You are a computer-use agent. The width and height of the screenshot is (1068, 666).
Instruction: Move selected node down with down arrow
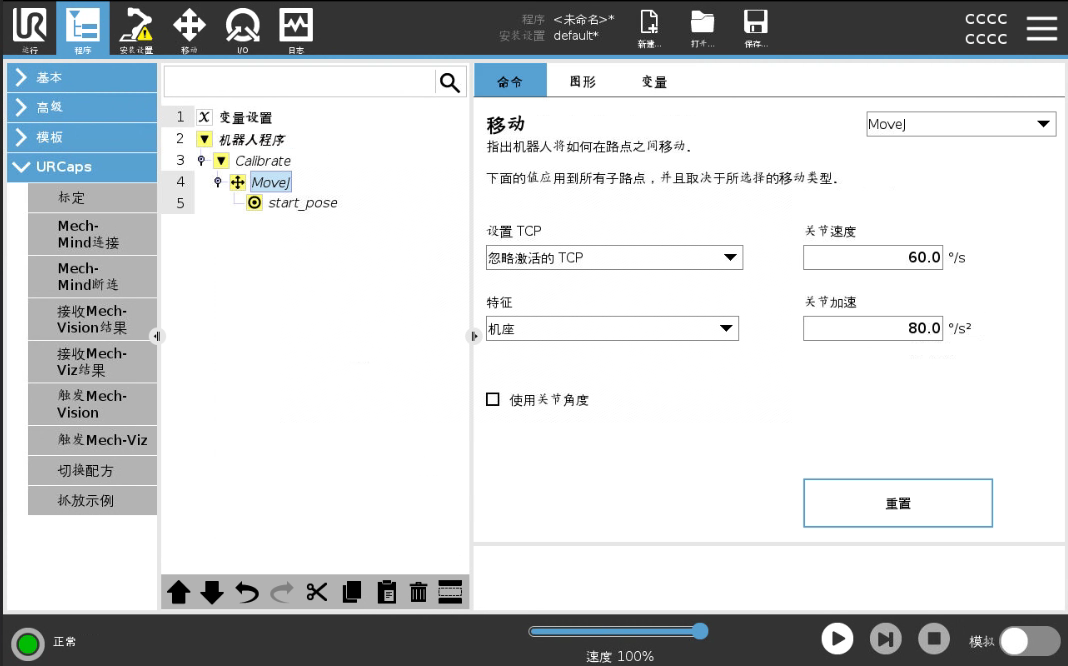212,592
